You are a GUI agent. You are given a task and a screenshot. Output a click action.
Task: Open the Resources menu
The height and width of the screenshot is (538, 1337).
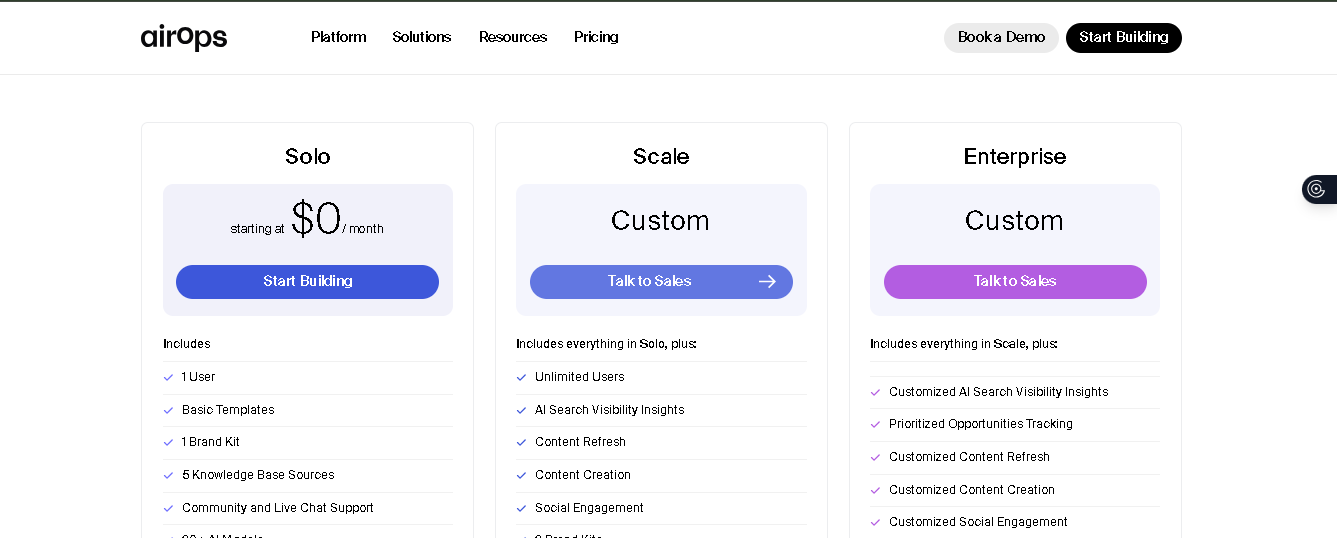tap(513, 37)
